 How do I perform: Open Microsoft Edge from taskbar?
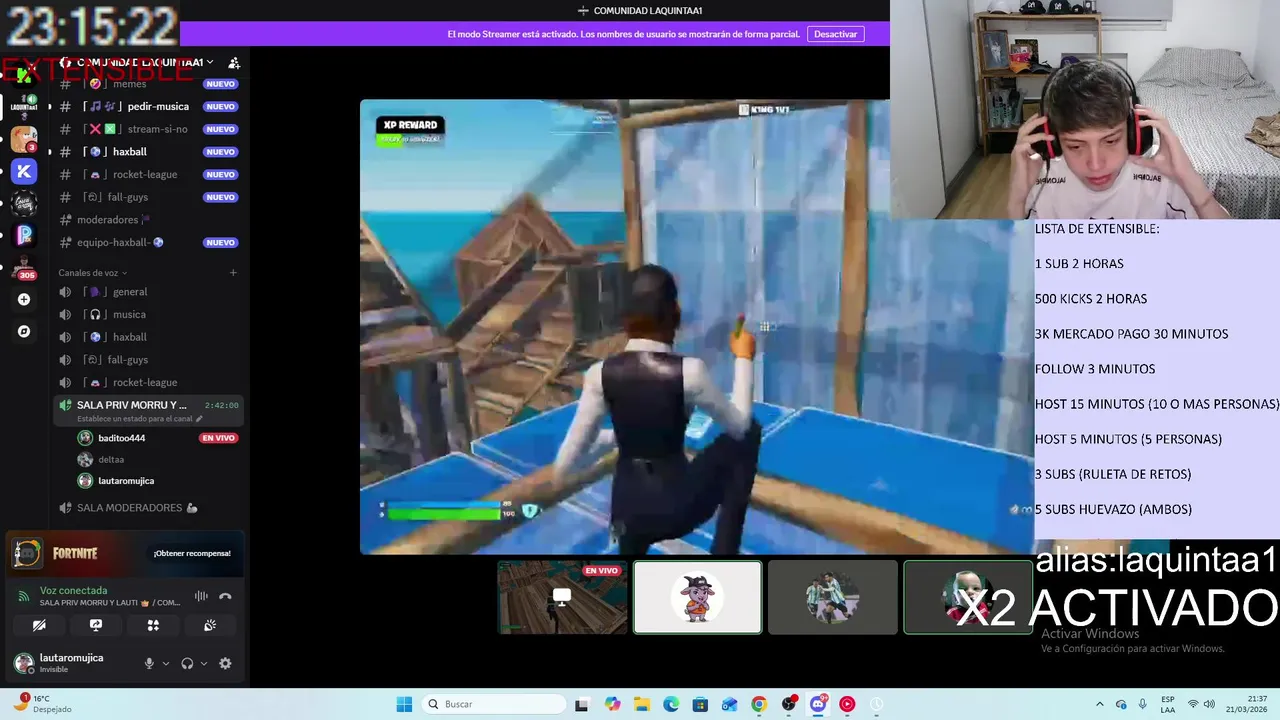[671, 704]
